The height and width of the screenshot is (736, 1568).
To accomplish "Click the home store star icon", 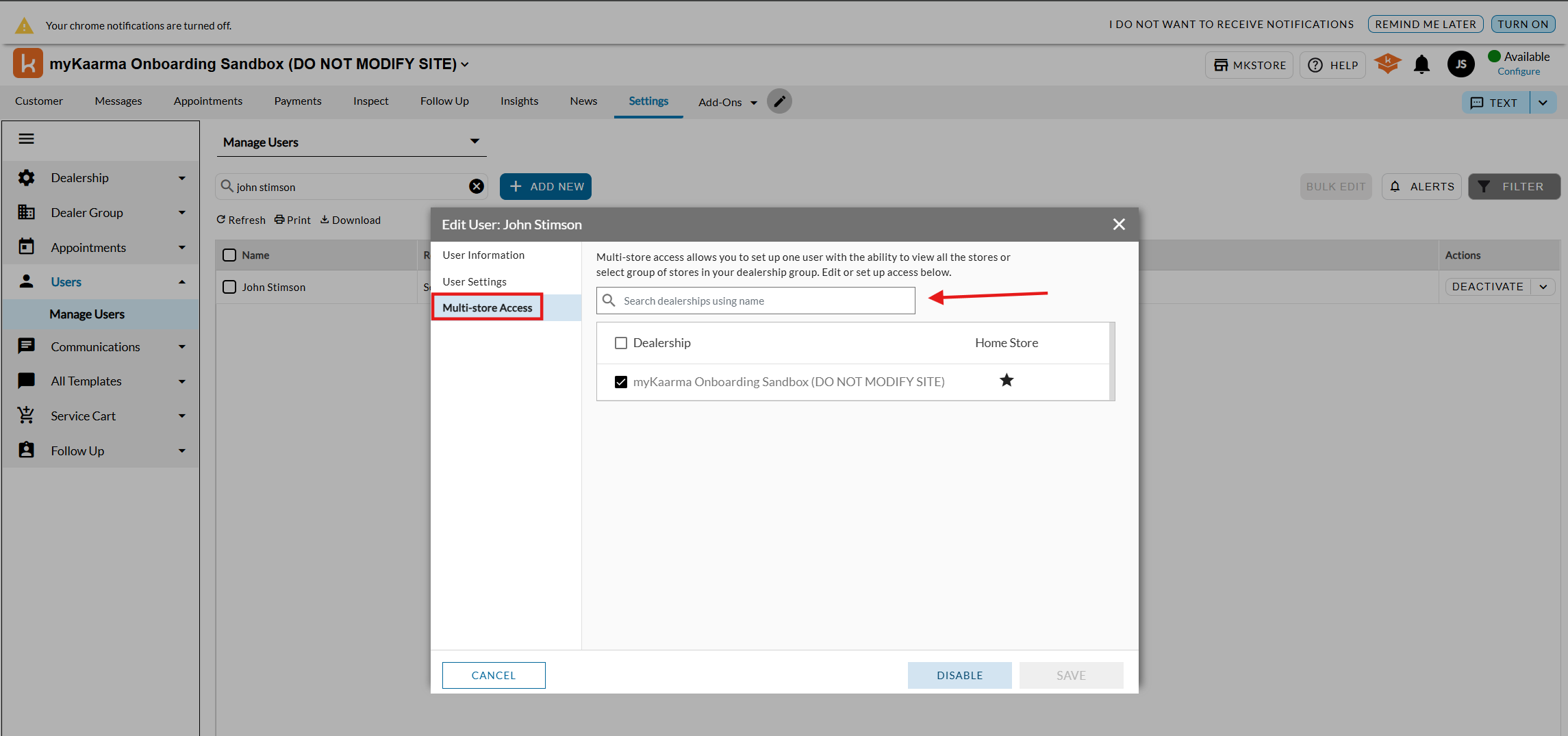I will click(x=1007, y=380).
